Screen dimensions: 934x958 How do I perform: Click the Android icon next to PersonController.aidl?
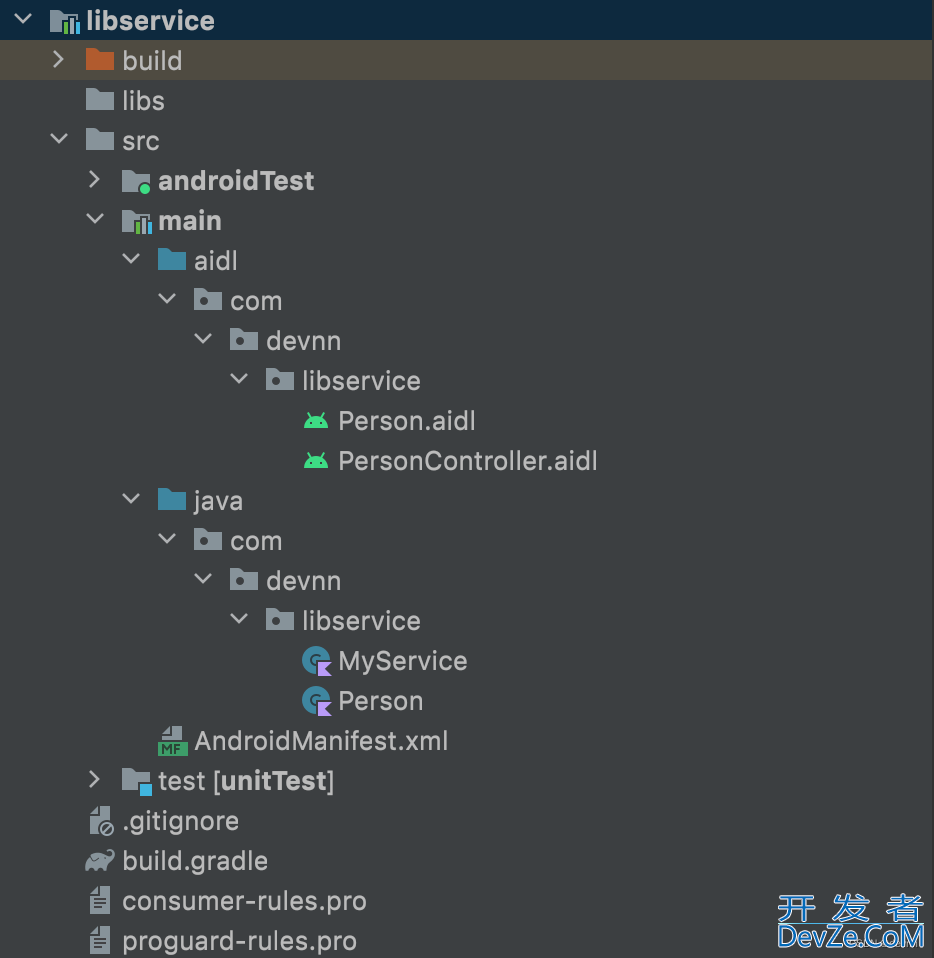315,461
